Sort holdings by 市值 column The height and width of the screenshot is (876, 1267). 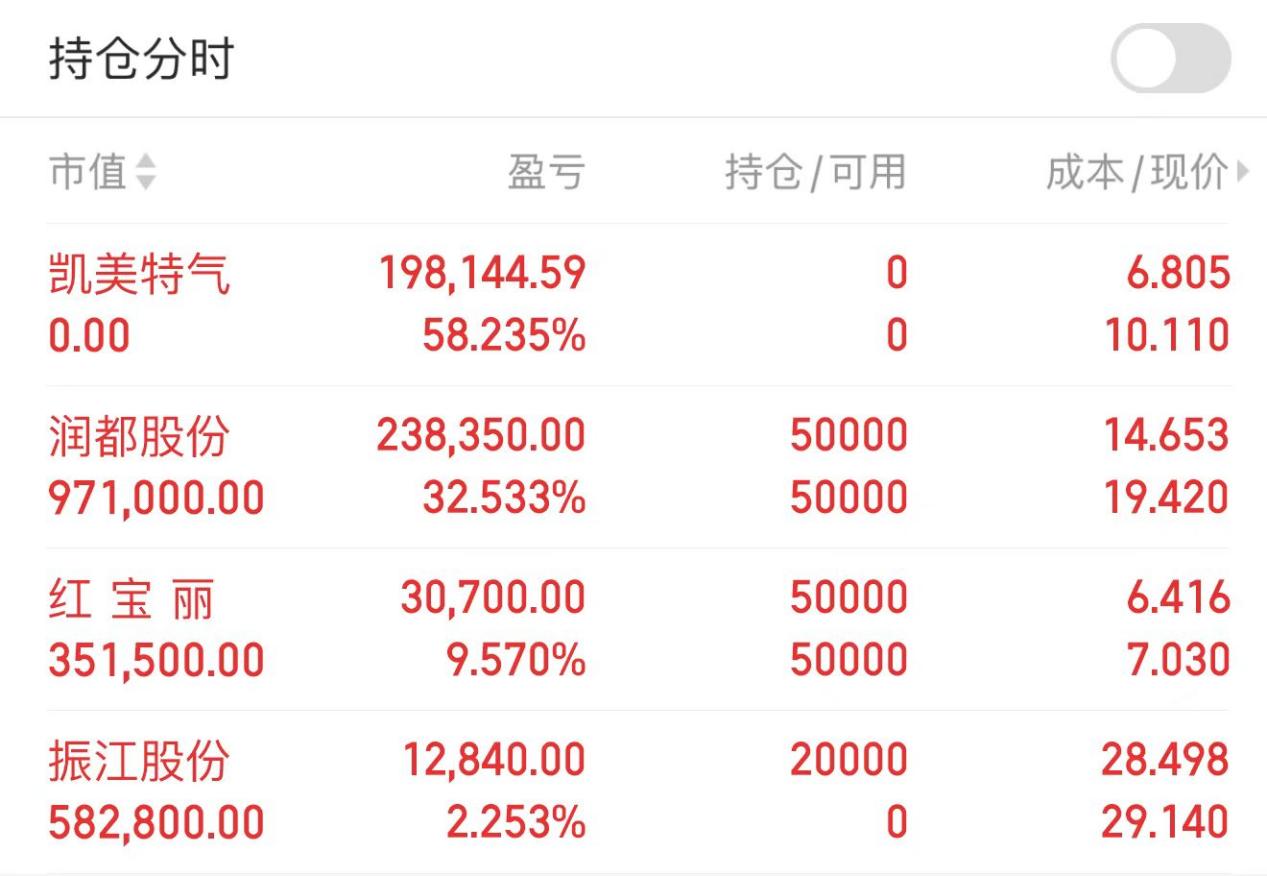coord(86,172)
